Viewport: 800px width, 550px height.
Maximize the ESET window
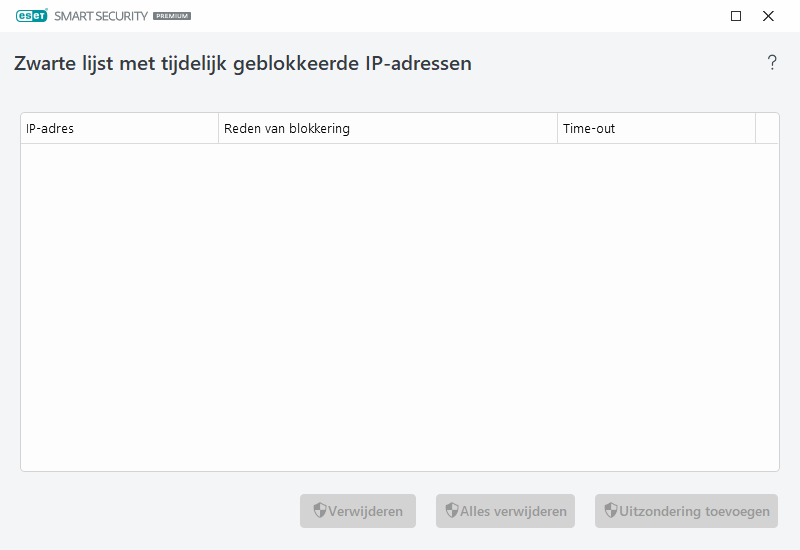click(736, 16)
